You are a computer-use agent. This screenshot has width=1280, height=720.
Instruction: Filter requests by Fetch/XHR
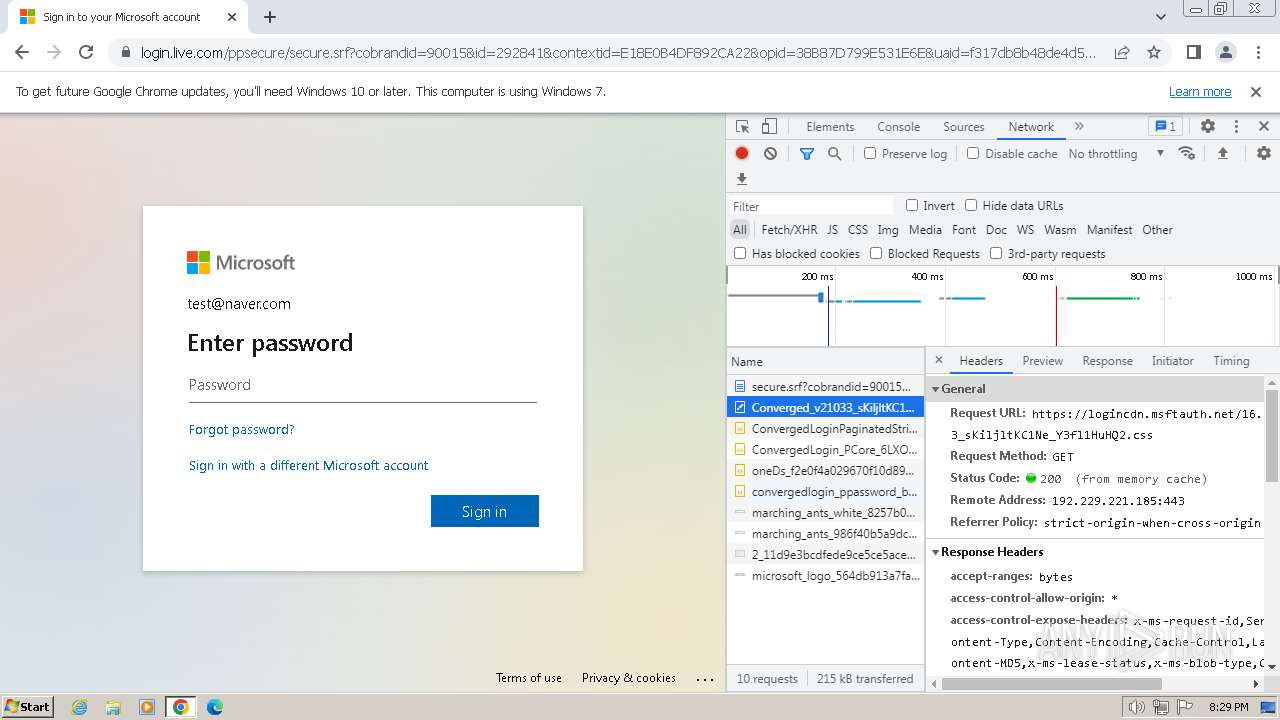click(x=789, y=229)
